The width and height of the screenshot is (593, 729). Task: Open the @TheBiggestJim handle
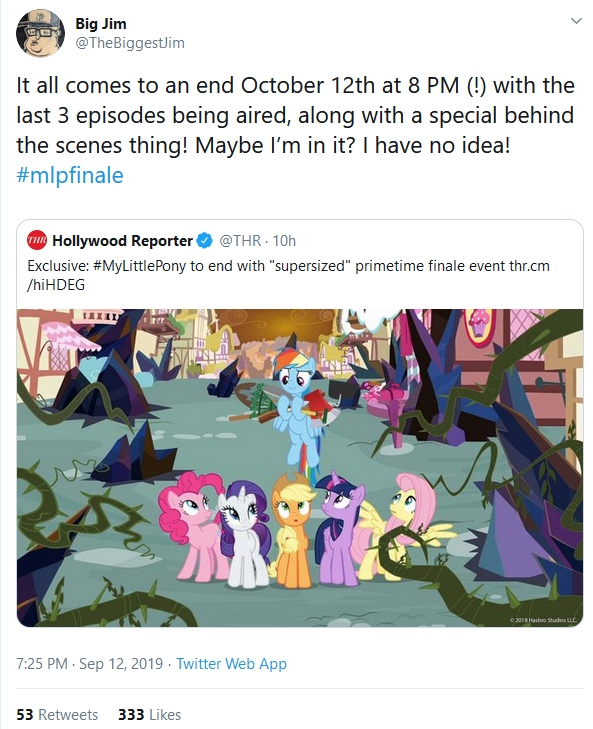pos(130,43)
